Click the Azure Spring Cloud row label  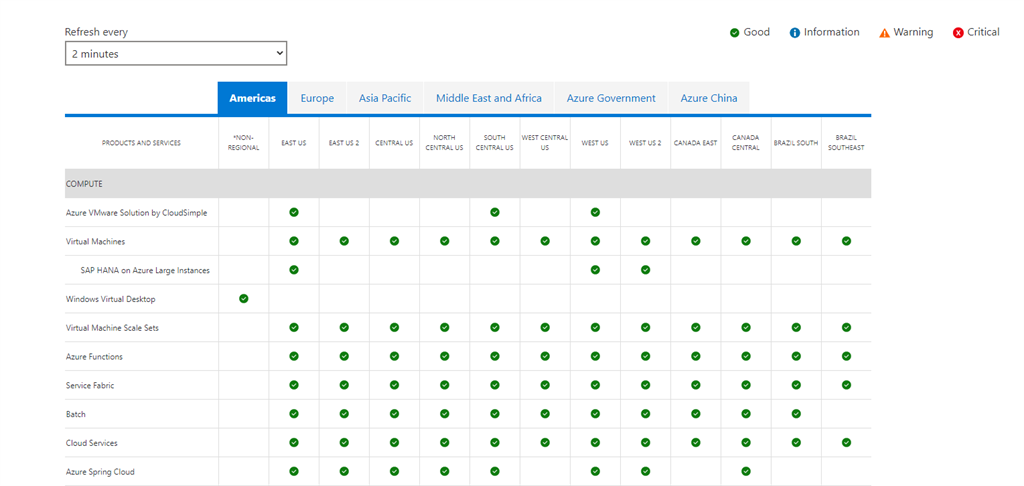point(100,472)
